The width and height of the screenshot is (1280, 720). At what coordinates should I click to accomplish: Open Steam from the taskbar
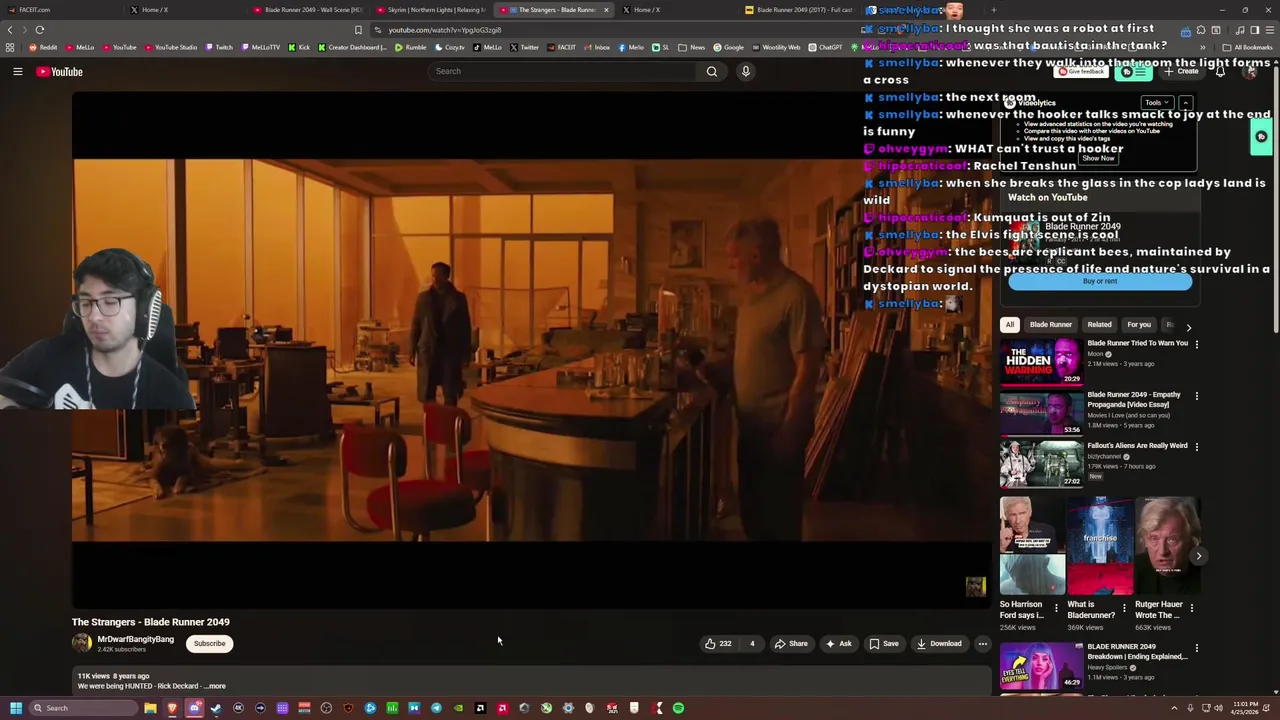coord(216,708)
